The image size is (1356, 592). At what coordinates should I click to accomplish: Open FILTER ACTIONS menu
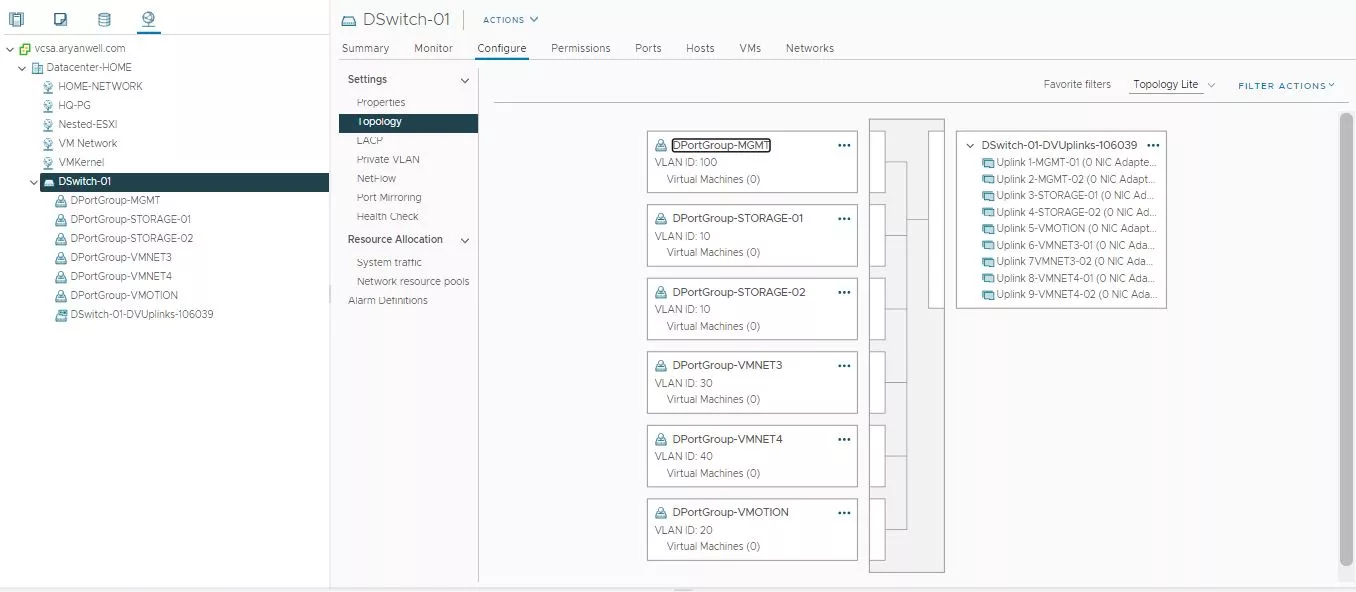[1286, 86]
